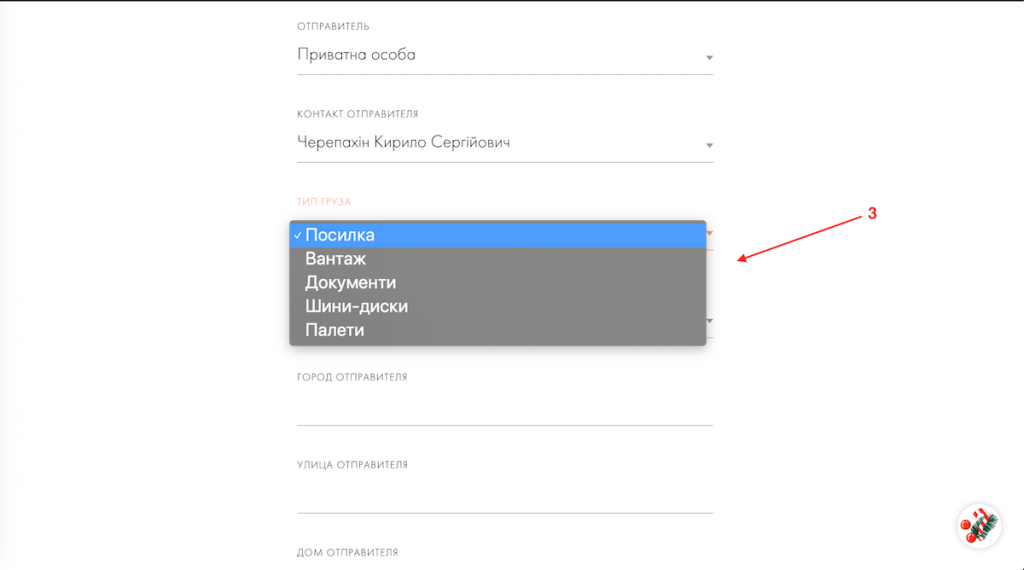
Task: Open the Отправитель dropdown arrow
Action: coord(709,58)
